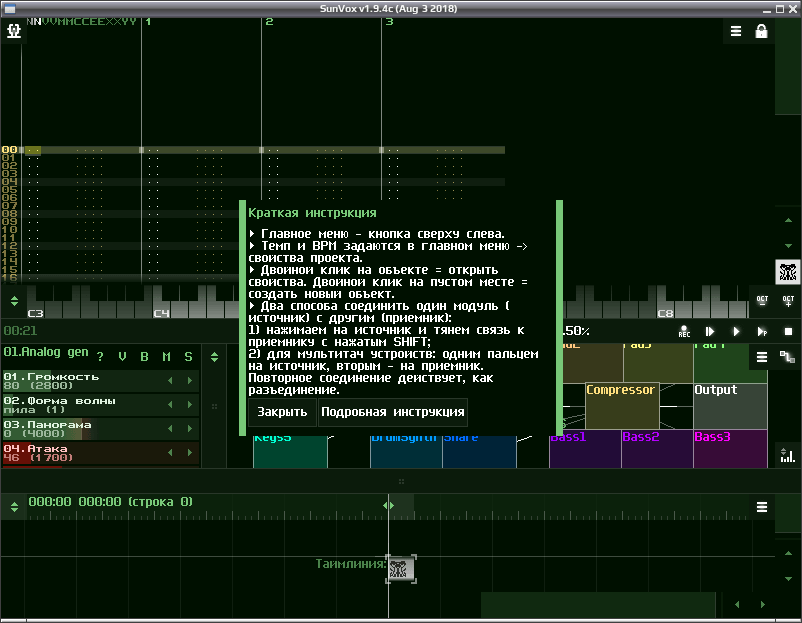Viewport: 802px width, 623px height.
Task: Toggle REC recording mode
Action: pyautogui.click(x=684, y=331)
